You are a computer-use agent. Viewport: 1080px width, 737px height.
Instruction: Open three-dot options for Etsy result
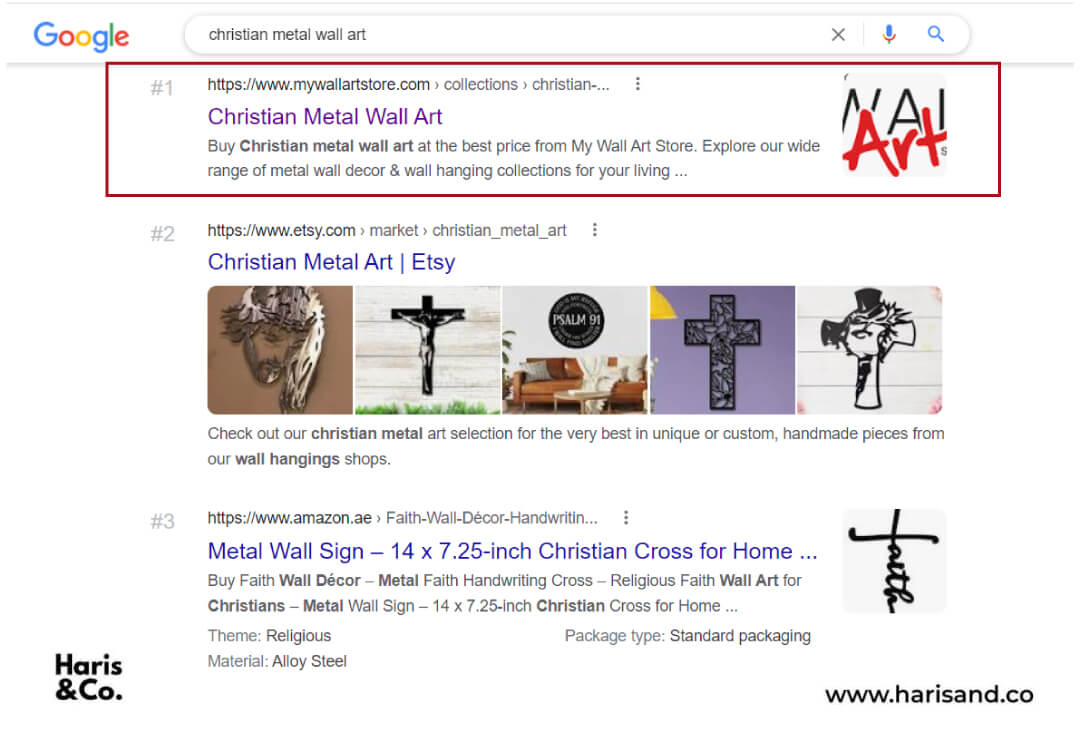click(595, 229)
